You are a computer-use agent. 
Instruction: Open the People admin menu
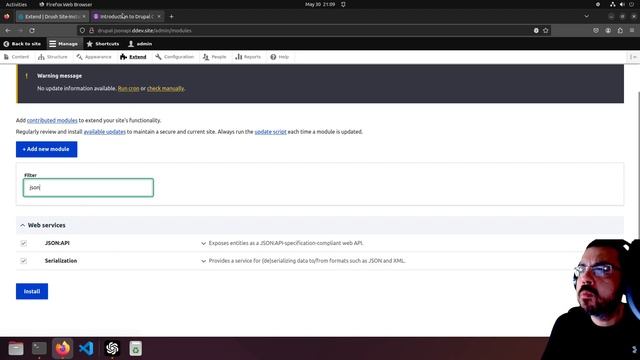click(215, 57)
